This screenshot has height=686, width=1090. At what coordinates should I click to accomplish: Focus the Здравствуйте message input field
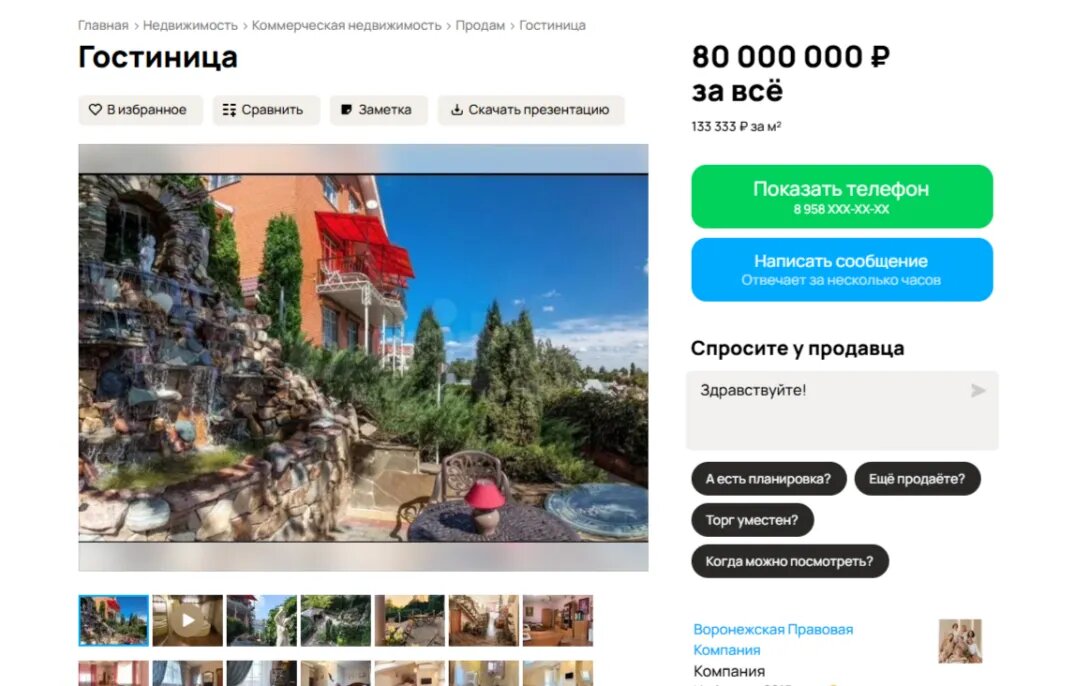(842, 410)
